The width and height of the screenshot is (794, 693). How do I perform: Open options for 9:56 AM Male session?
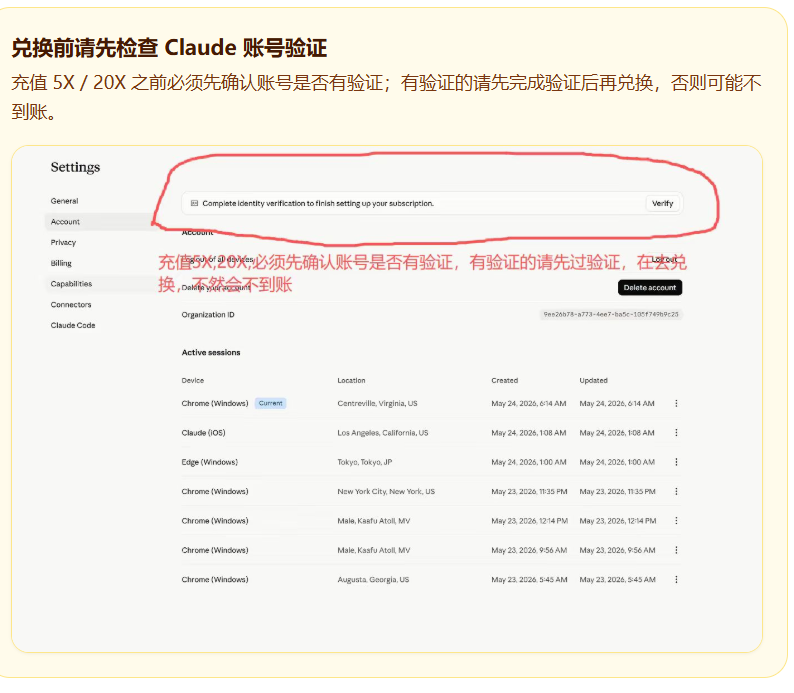(x=676, y=550)
